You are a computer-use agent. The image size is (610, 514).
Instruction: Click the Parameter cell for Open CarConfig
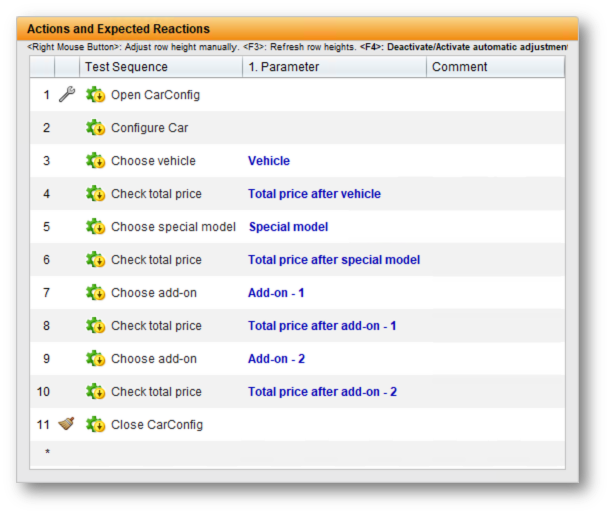click(334, 95)
